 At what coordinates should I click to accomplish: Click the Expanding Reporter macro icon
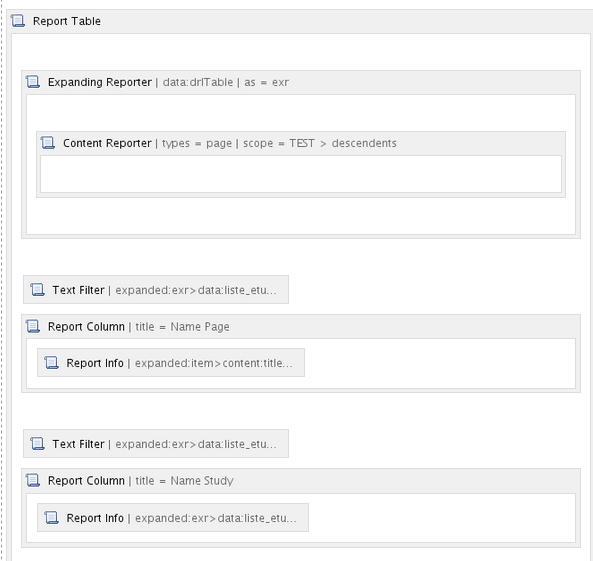click(33, 82)
